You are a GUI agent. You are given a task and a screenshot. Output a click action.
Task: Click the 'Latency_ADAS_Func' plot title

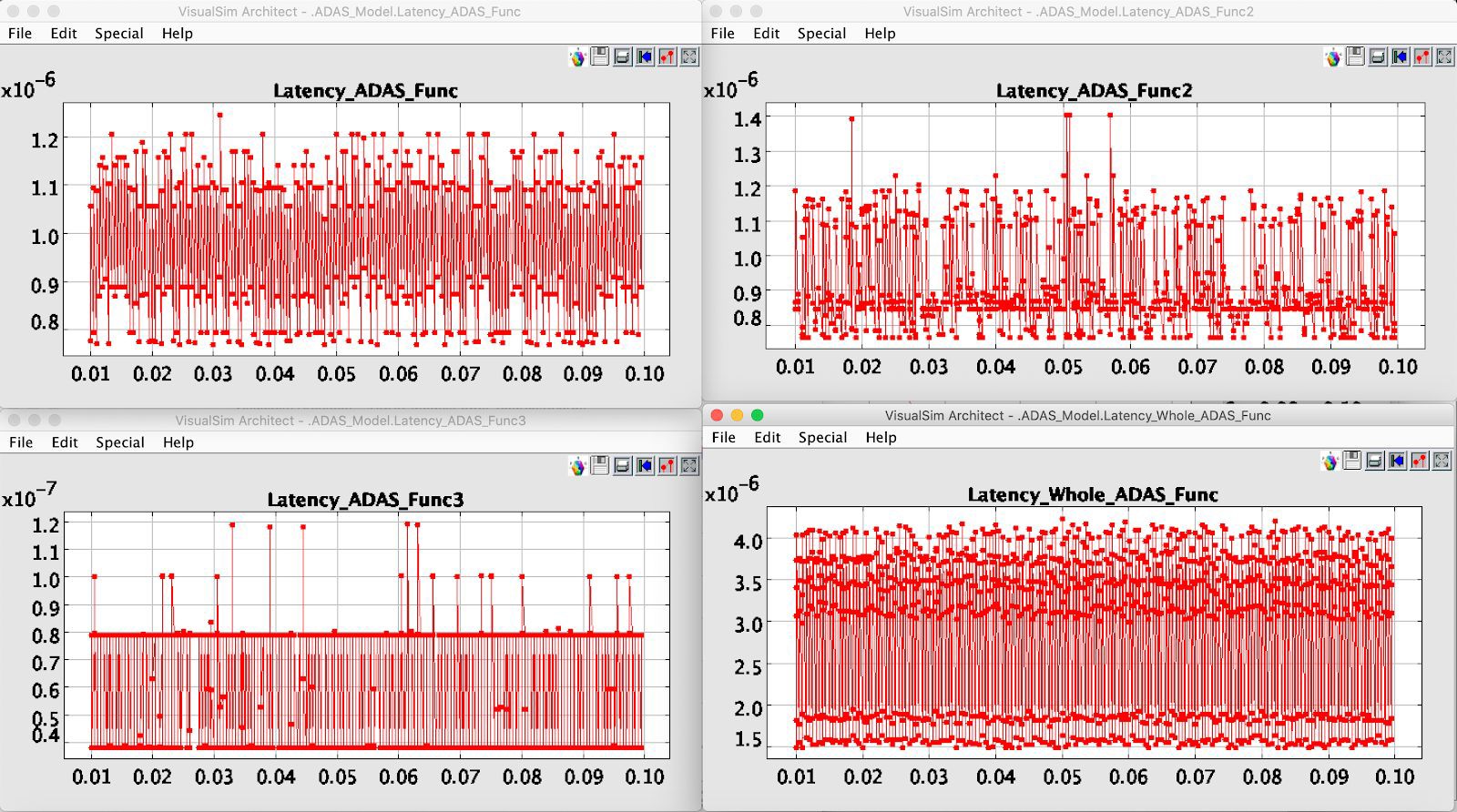pyautogui.click(x=365, y=90)
